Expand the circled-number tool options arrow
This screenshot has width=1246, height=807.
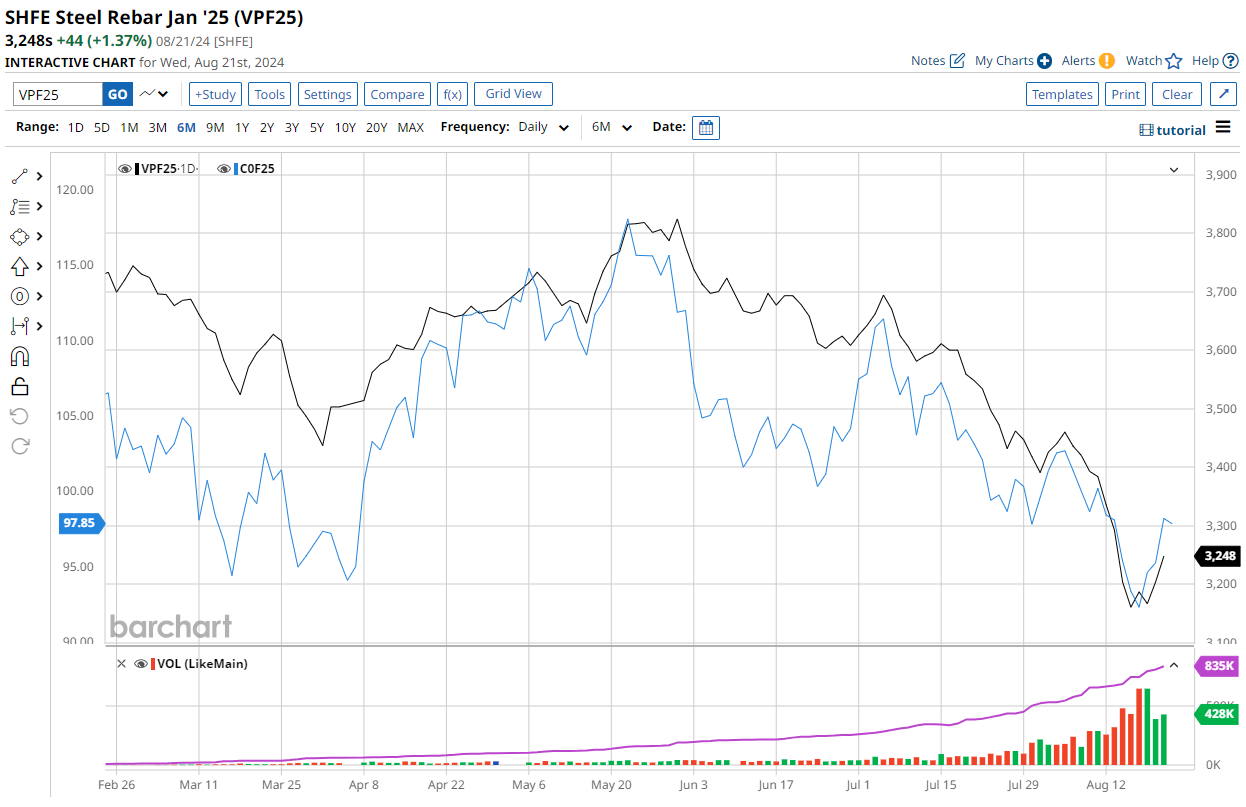pos(39,296)
